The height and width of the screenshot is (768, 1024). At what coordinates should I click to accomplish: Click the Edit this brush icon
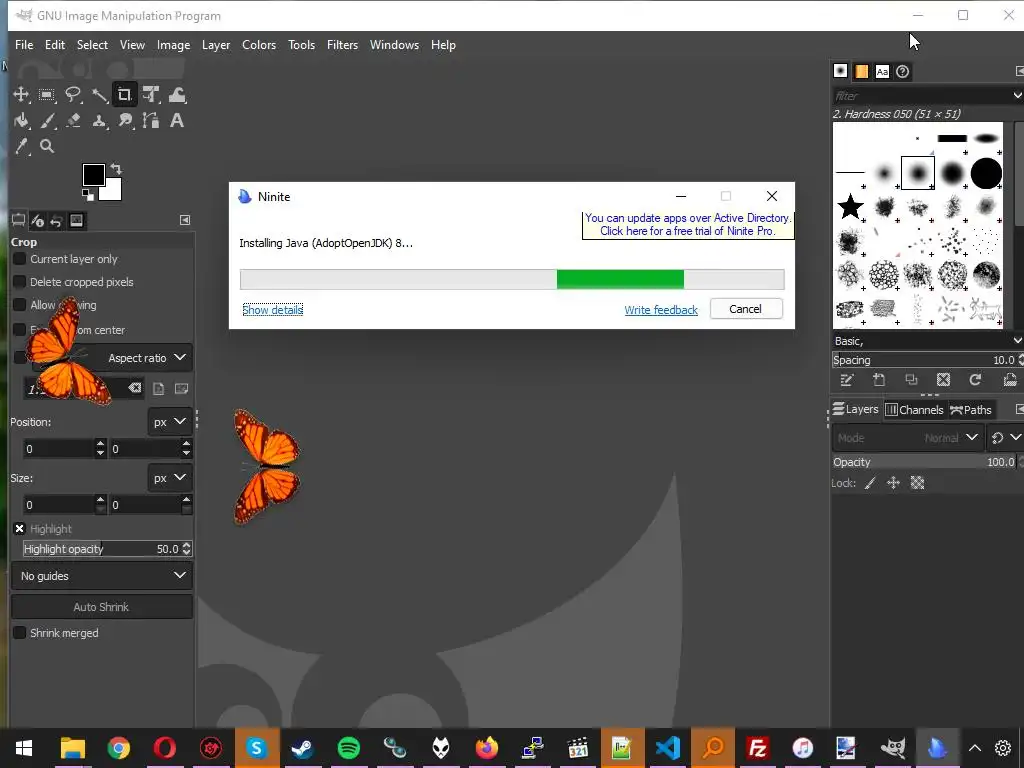(x=847, y=380)
